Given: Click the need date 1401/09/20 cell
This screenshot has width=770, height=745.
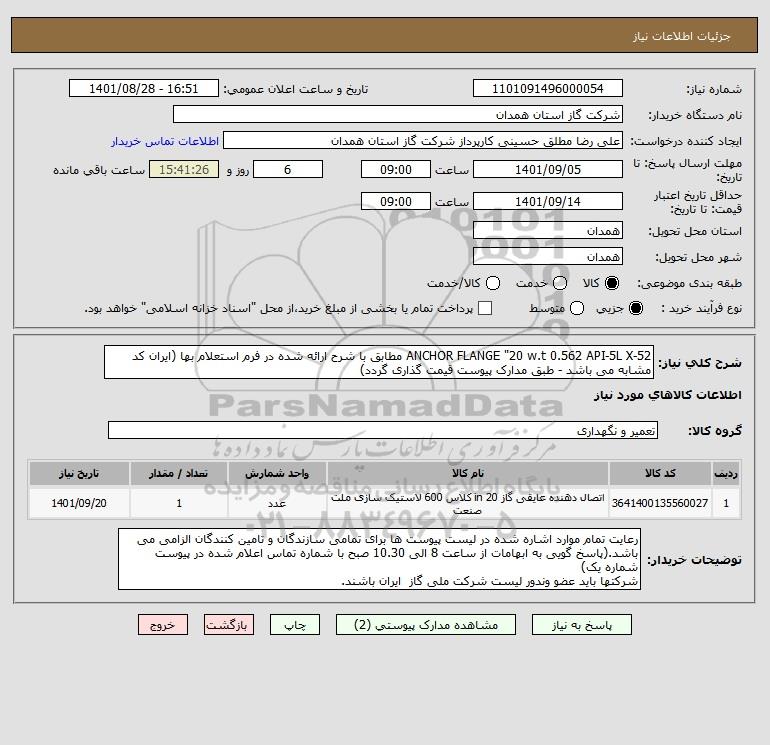Looking at the screenshot, I should 79,503.
